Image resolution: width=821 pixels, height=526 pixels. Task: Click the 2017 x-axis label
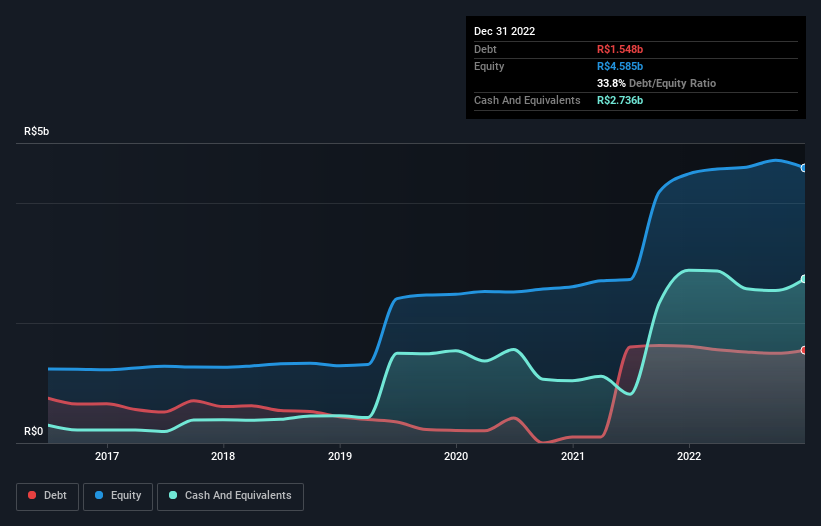pyautogui.click(x=107, y=456)
